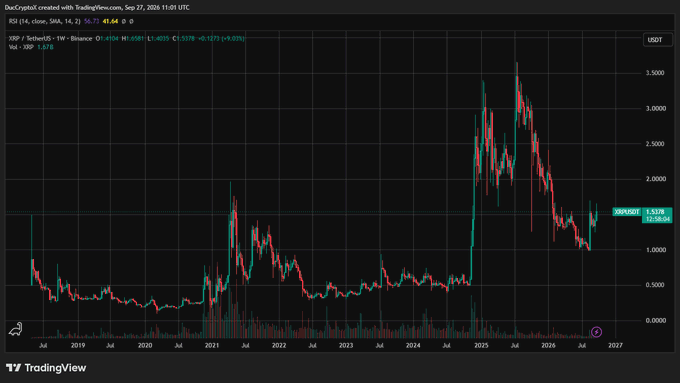Click the 0.5000 price axis label
Screen dimensions: 680x383
(x=655, y=285)
